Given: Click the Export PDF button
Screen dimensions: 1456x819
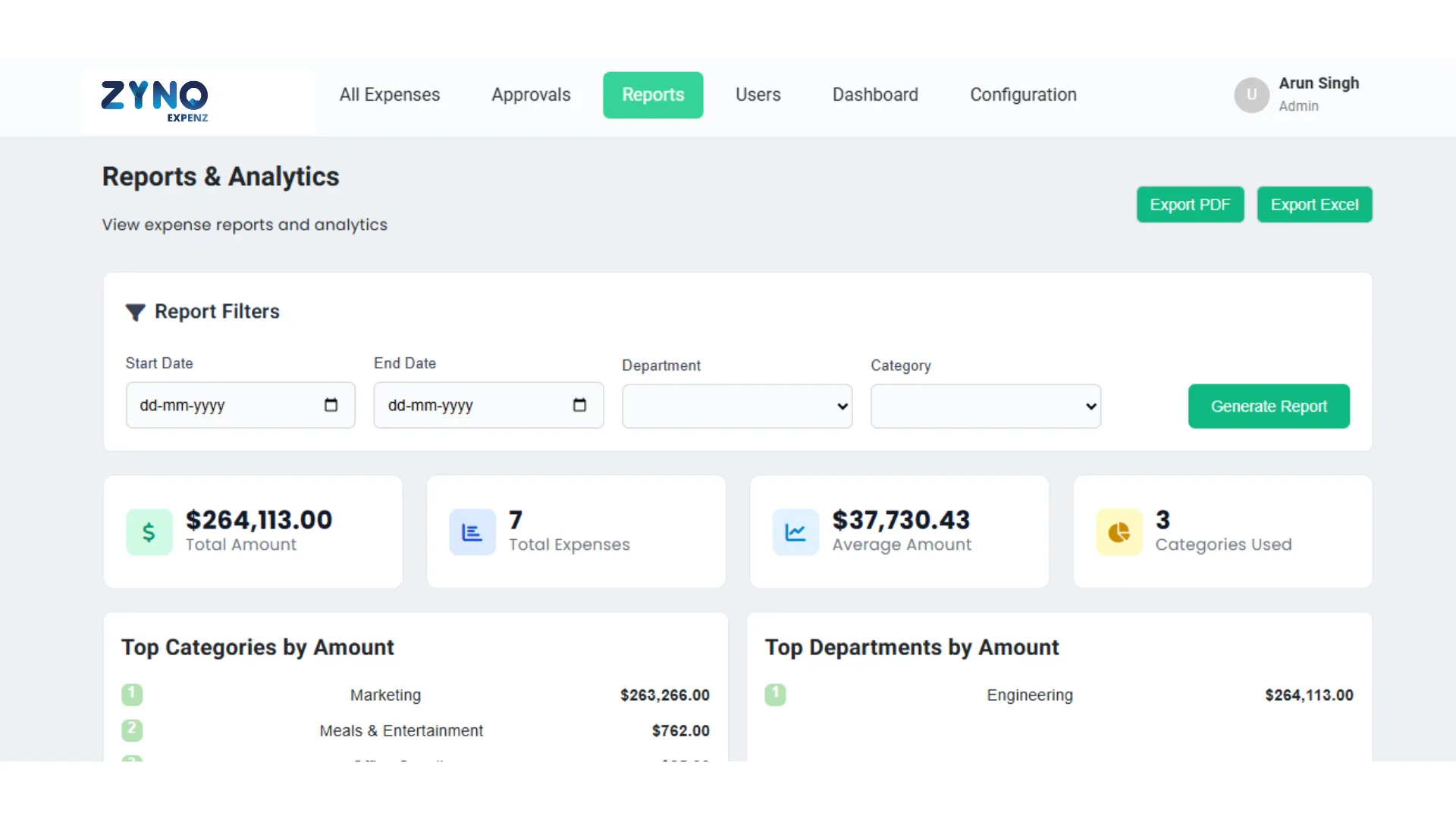Looking at the screenshot, I should tap(1189, 205).
